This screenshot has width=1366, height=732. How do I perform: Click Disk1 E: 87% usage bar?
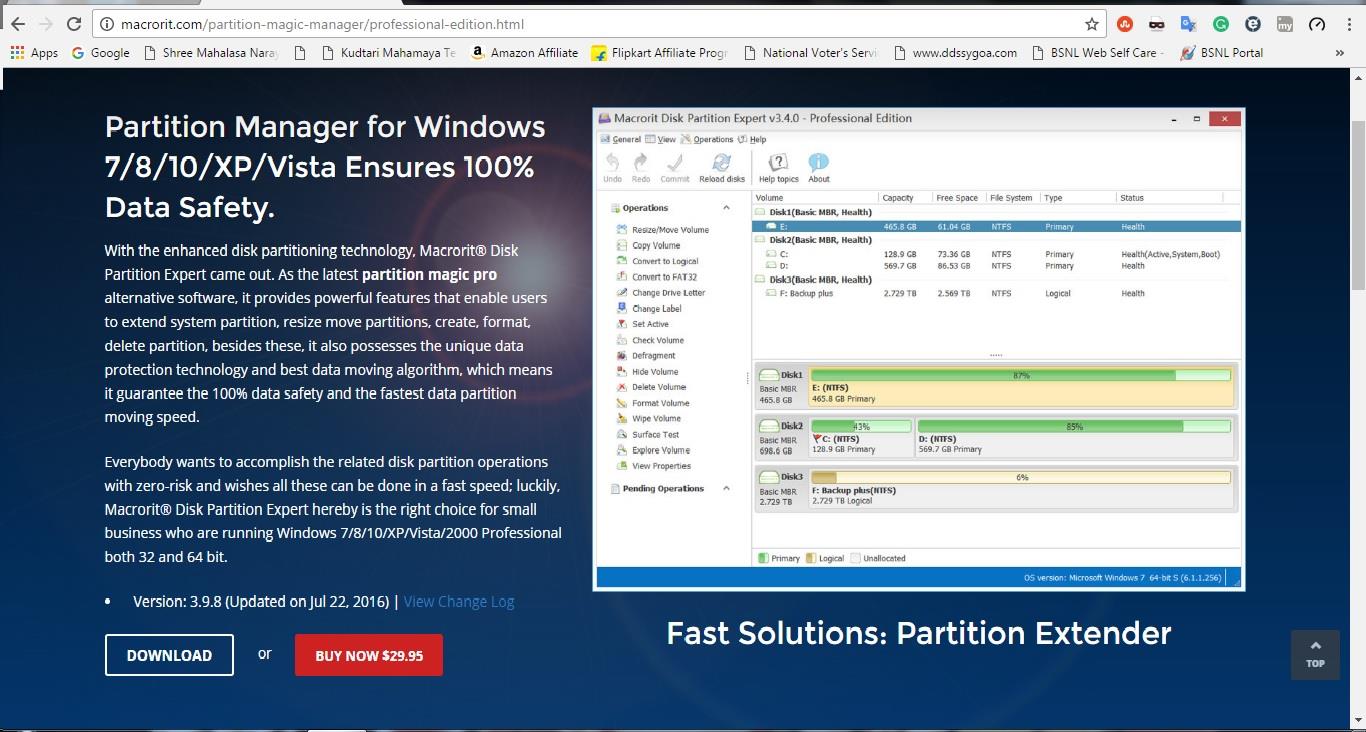1021,376
